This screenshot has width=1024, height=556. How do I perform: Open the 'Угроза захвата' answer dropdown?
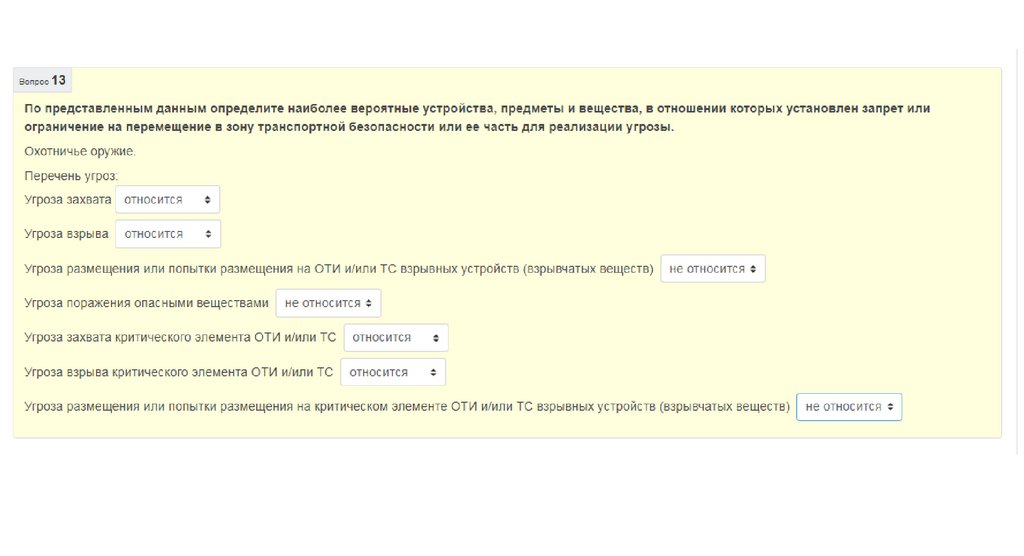tap(166, 200)
